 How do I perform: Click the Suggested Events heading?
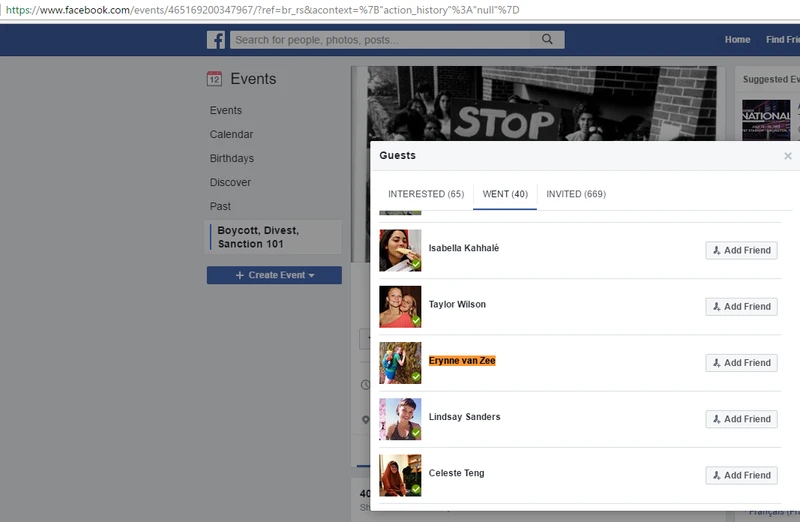tap(771, 79)
